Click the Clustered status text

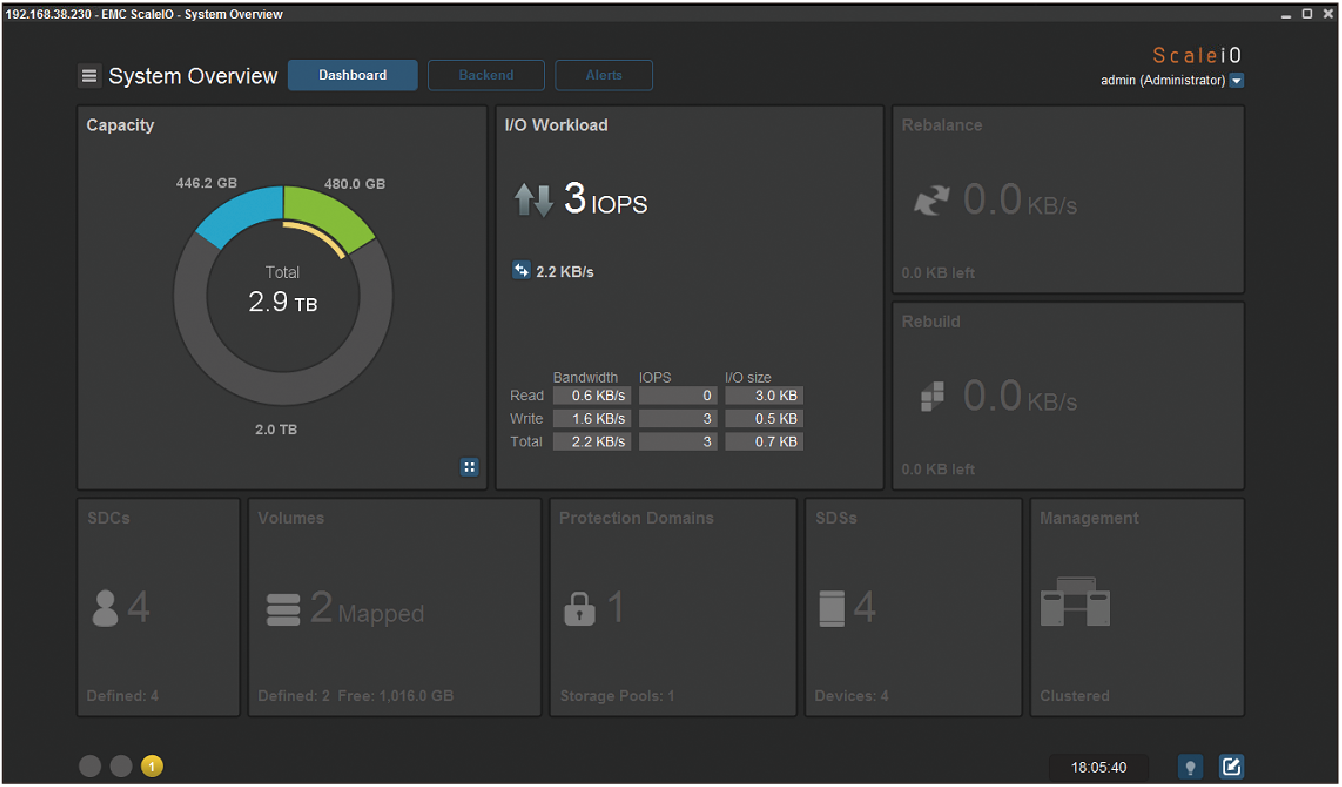coord(1075,696)
